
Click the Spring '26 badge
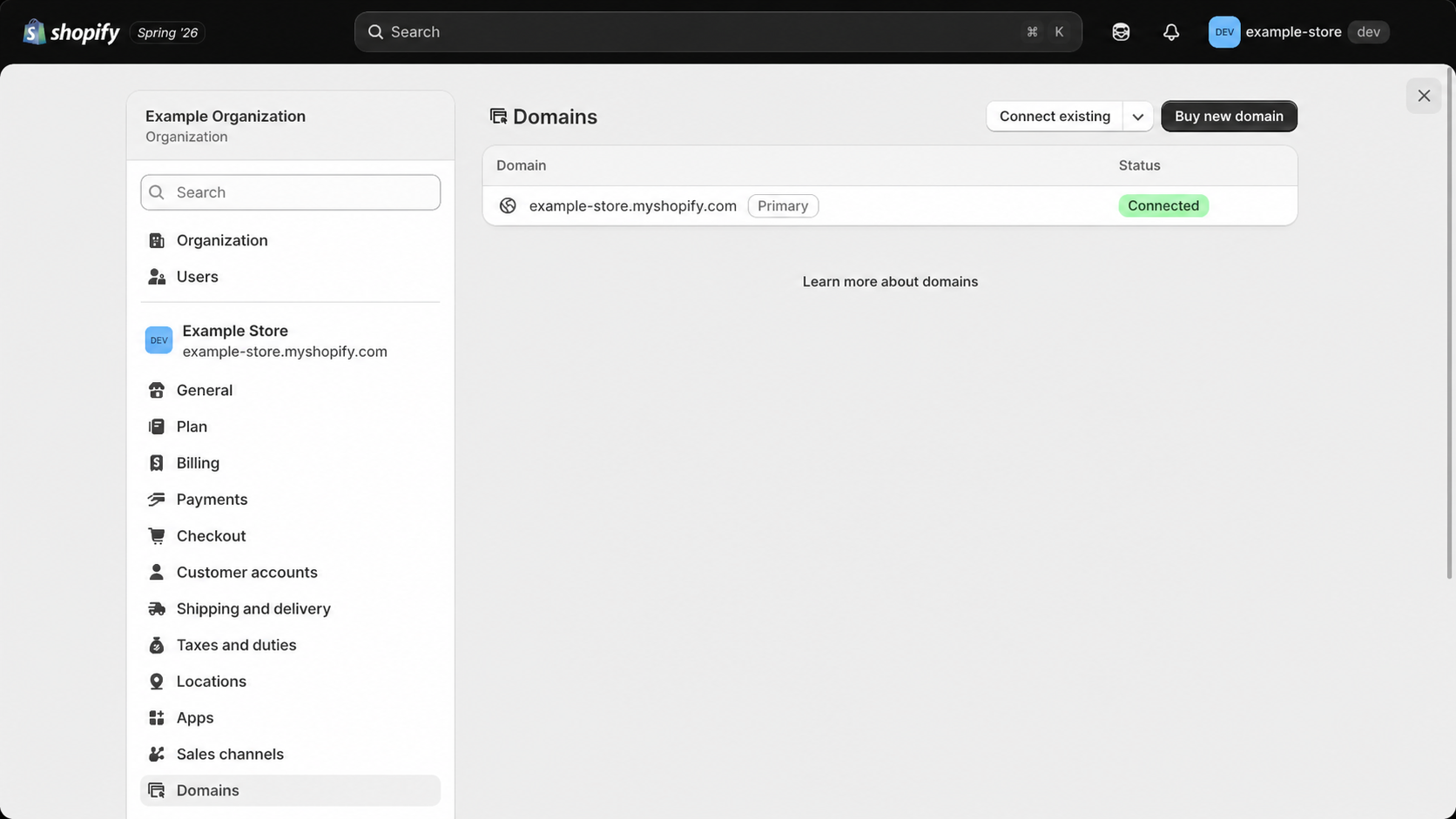click(x=167, y=32)
